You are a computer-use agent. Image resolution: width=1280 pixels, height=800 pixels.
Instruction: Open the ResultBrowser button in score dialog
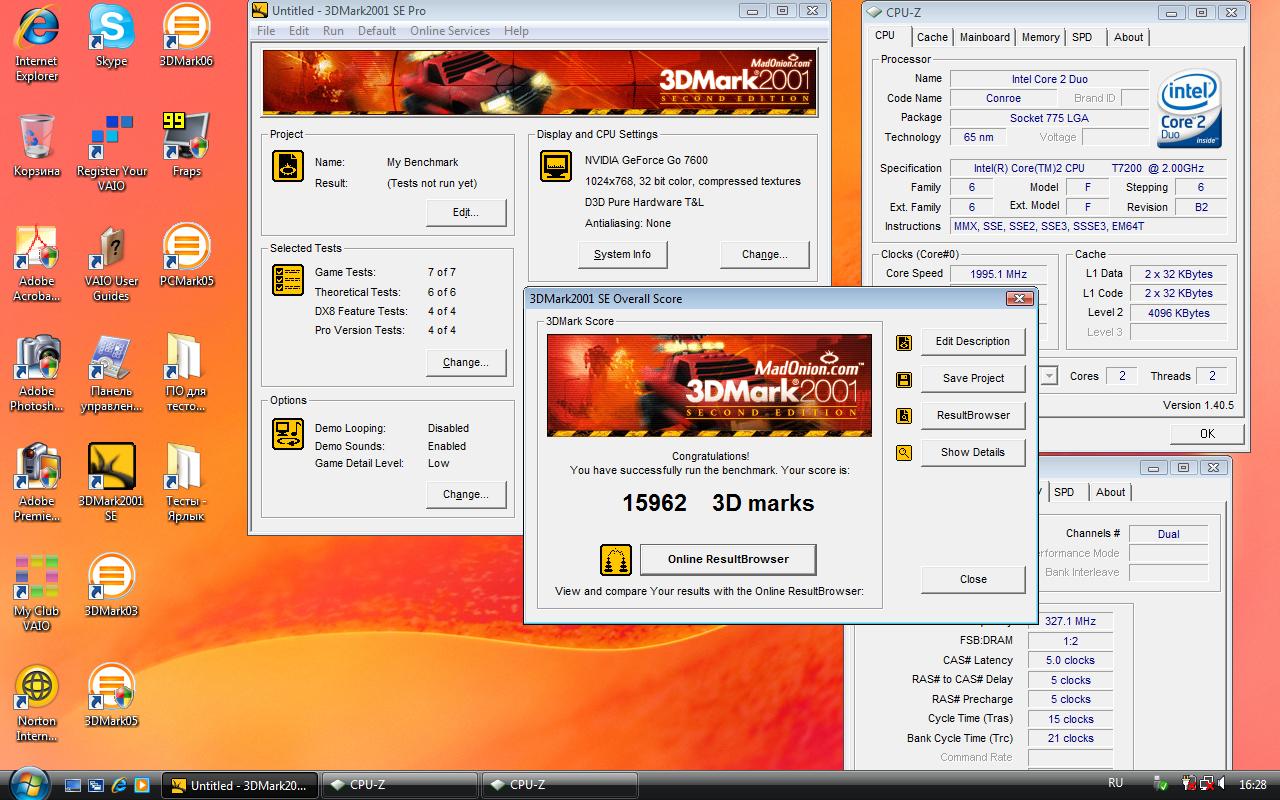(x=973, y=415)
